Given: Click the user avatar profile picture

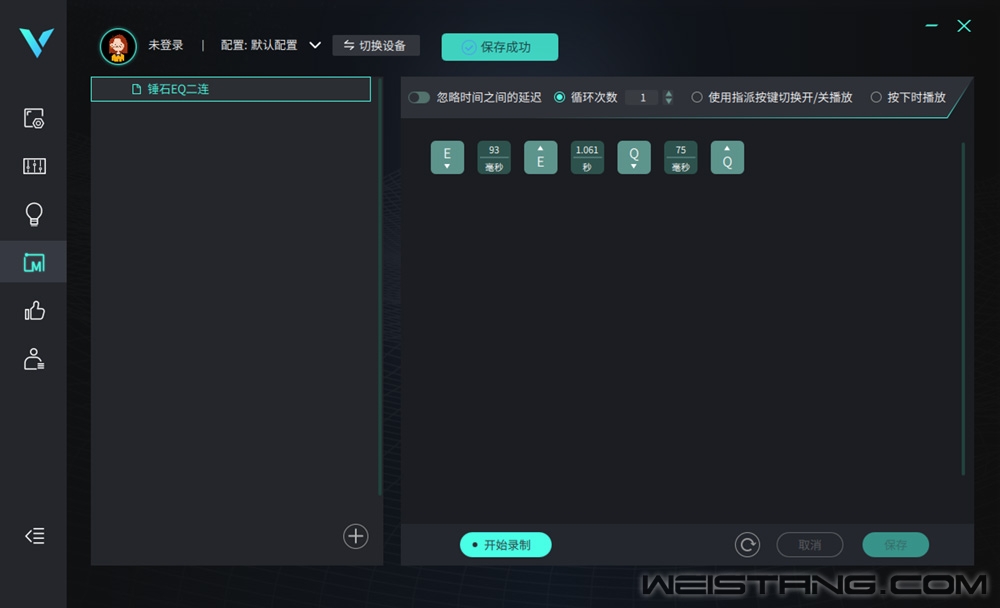Looking at the screenshot, I should click(118, 46).
